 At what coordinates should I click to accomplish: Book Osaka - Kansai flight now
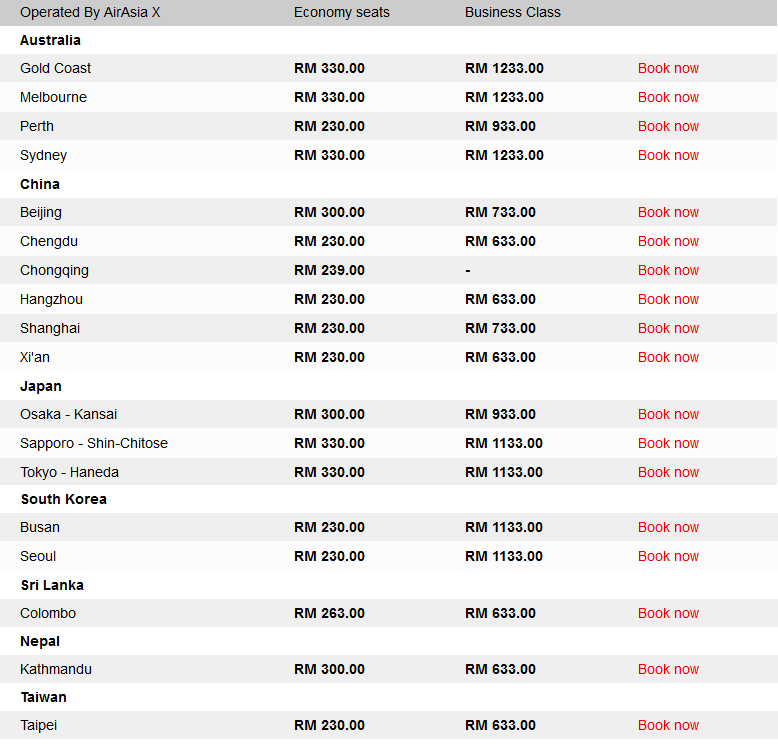tap(668, 414)
